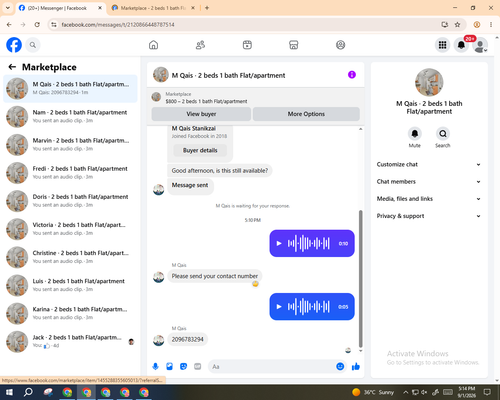
Task: Open Buyer details for M Qais Stanikzai
Action: pos(200,150)
